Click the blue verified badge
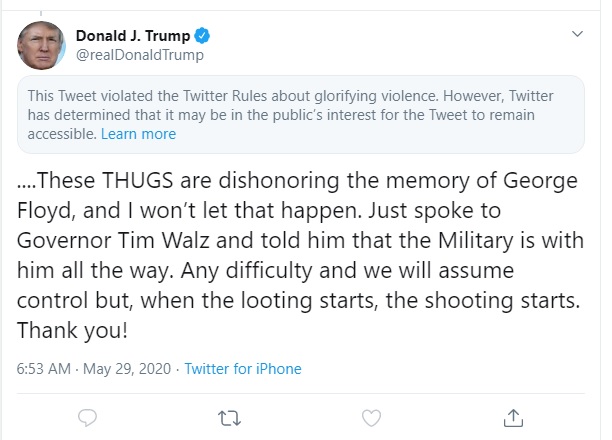612x440 pixels. (202, 37)
